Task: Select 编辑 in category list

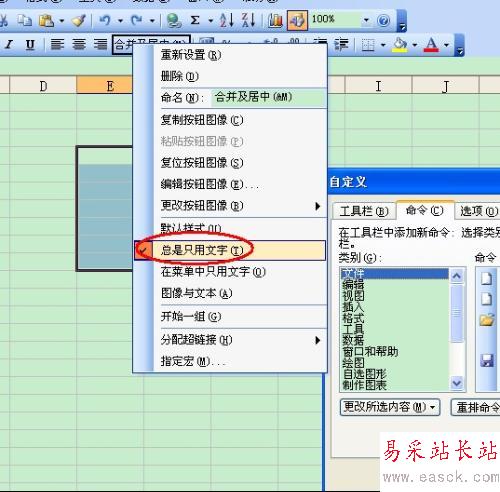Action: point(395,285)
